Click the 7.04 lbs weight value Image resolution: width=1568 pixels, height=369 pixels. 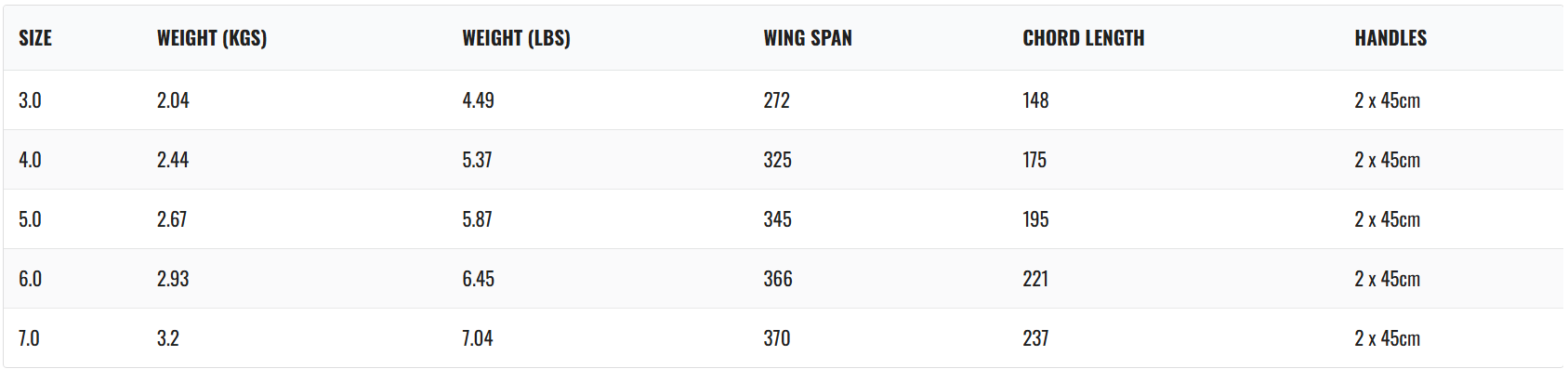pyautogui.click(x=478, y=338)
